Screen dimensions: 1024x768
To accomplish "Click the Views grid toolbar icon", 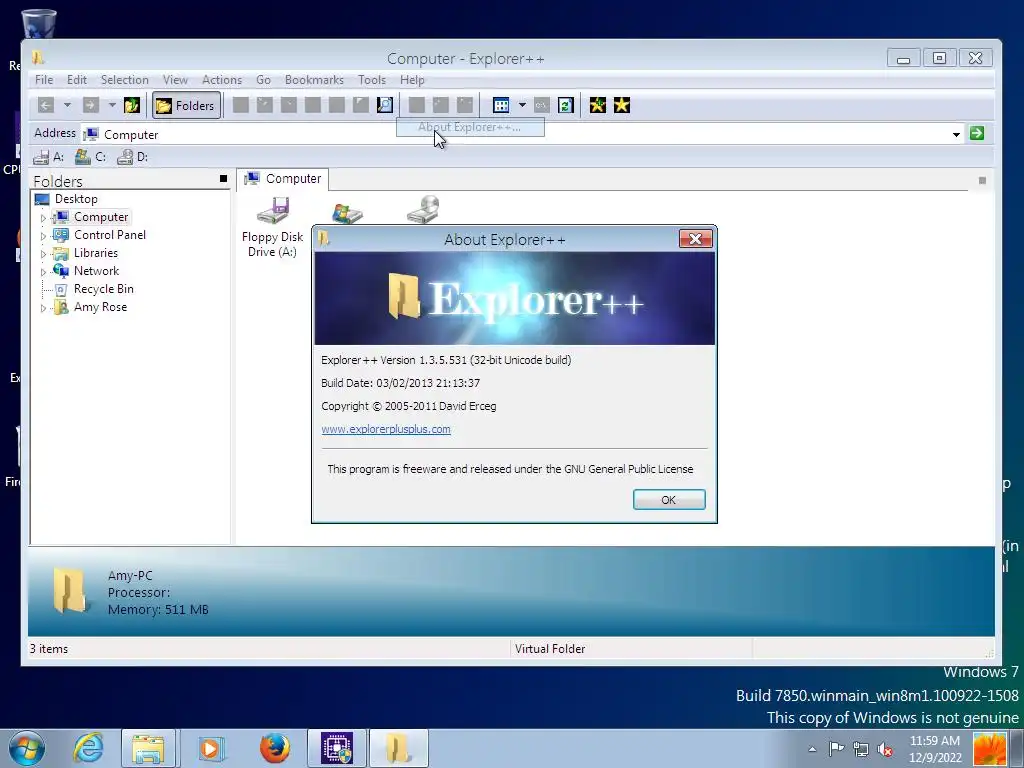I will click(x=501, y=105).
